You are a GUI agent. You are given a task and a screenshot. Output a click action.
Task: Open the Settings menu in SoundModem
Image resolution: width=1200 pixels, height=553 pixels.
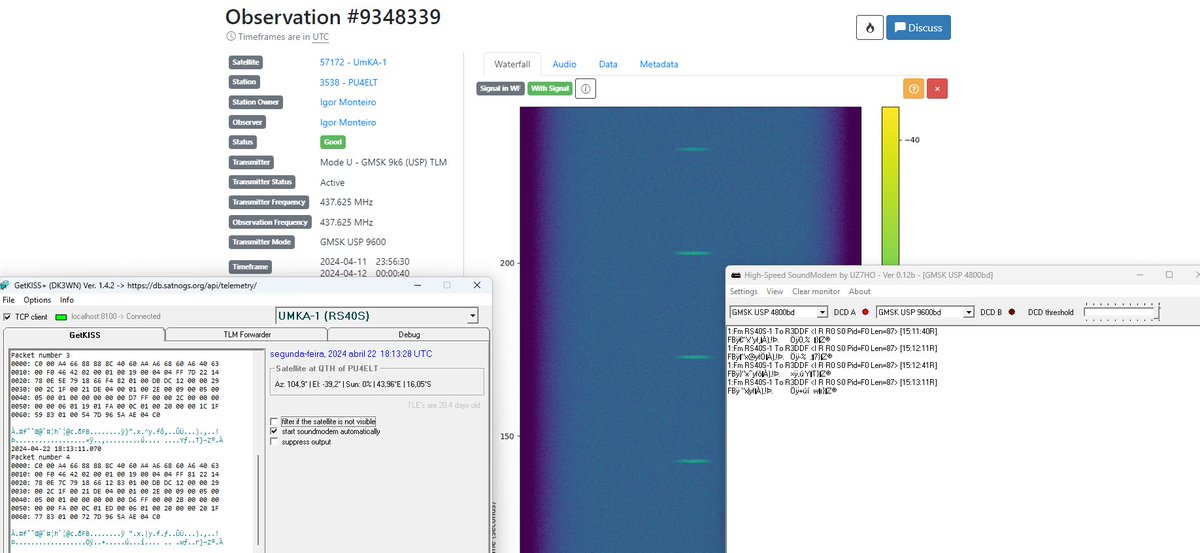(x=744, y=292)
